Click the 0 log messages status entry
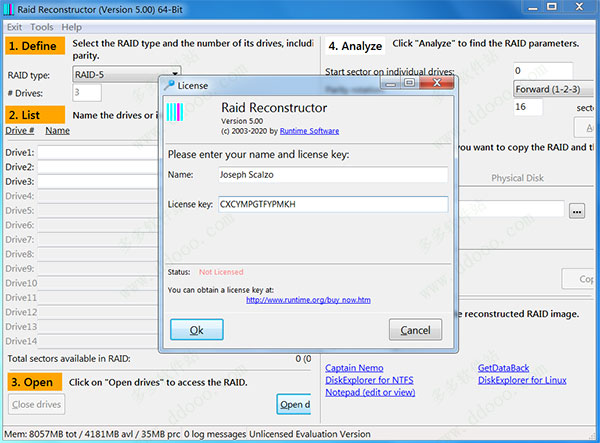Image resolution: width=600 pixels, height=443 pixels. [215, 434]
